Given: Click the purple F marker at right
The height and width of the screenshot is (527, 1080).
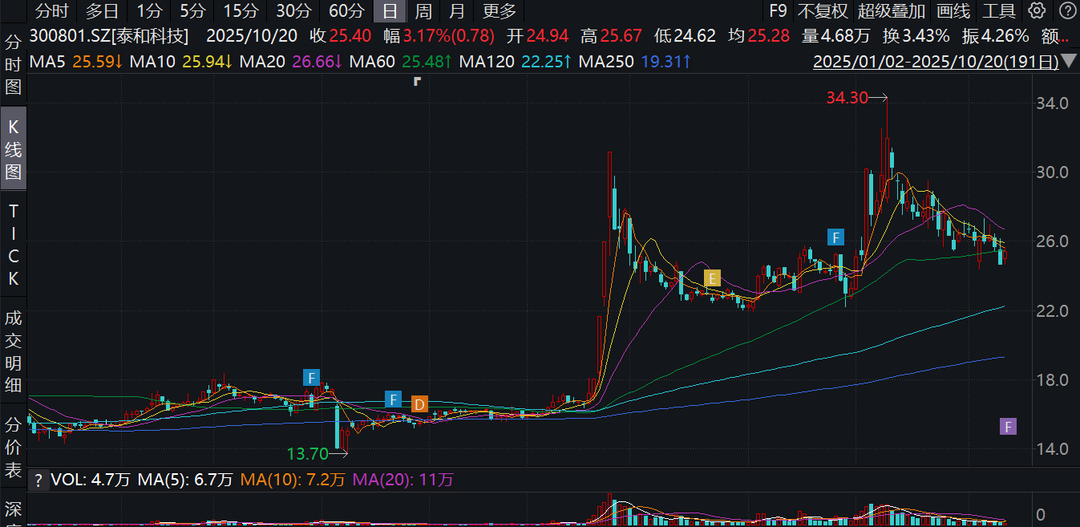Looking at the screenshot, I should point(1008,427).
